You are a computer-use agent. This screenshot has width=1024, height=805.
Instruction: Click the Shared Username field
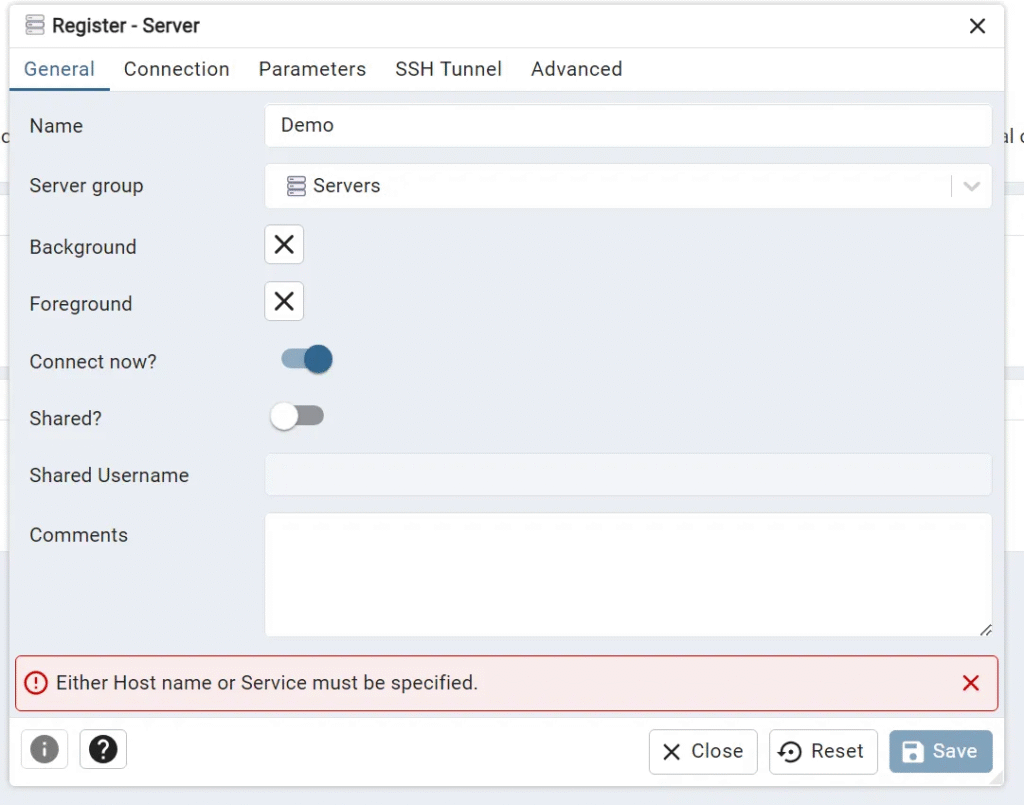628,475
